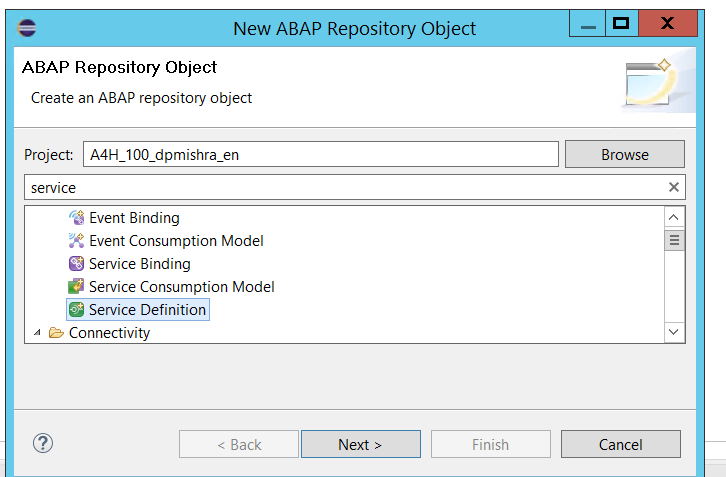Click the Service Consumption Model icon

pyautogui.click(x=76, y=286)
